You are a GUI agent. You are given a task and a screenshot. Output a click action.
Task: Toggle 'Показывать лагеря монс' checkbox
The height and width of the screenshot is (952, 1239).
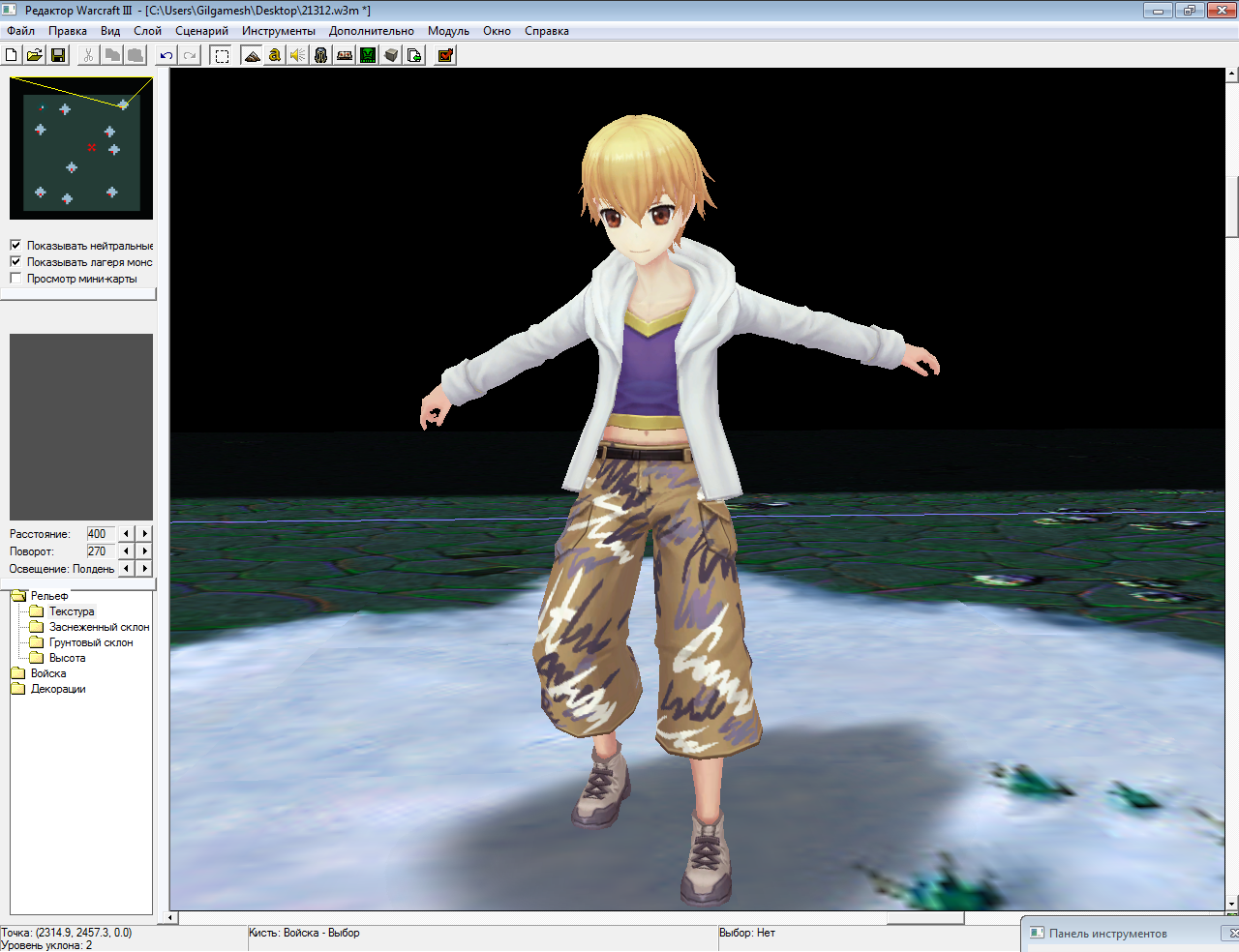pyautogui.click(x=15, y=261)
